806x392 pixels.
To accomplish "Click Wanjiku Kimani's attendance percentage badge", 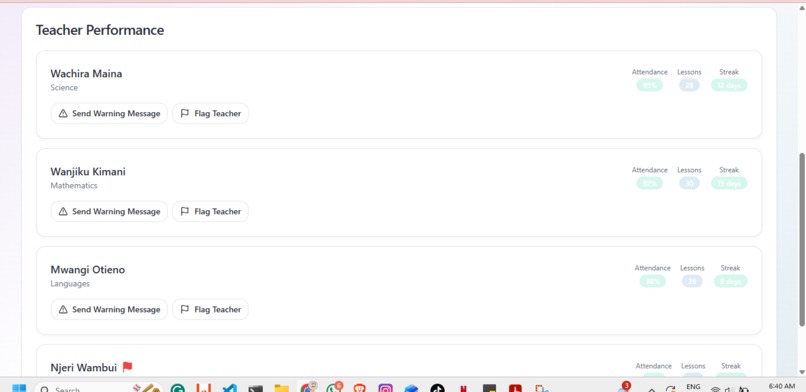I will [650, 183].
